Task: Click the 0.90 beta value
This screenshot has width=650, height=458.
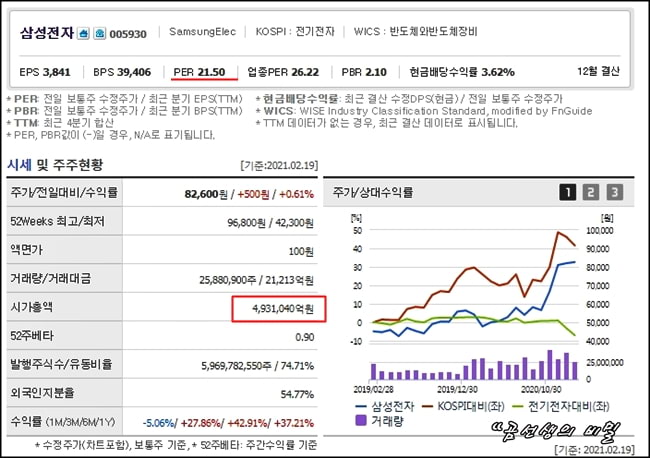Action: (305, 337)
